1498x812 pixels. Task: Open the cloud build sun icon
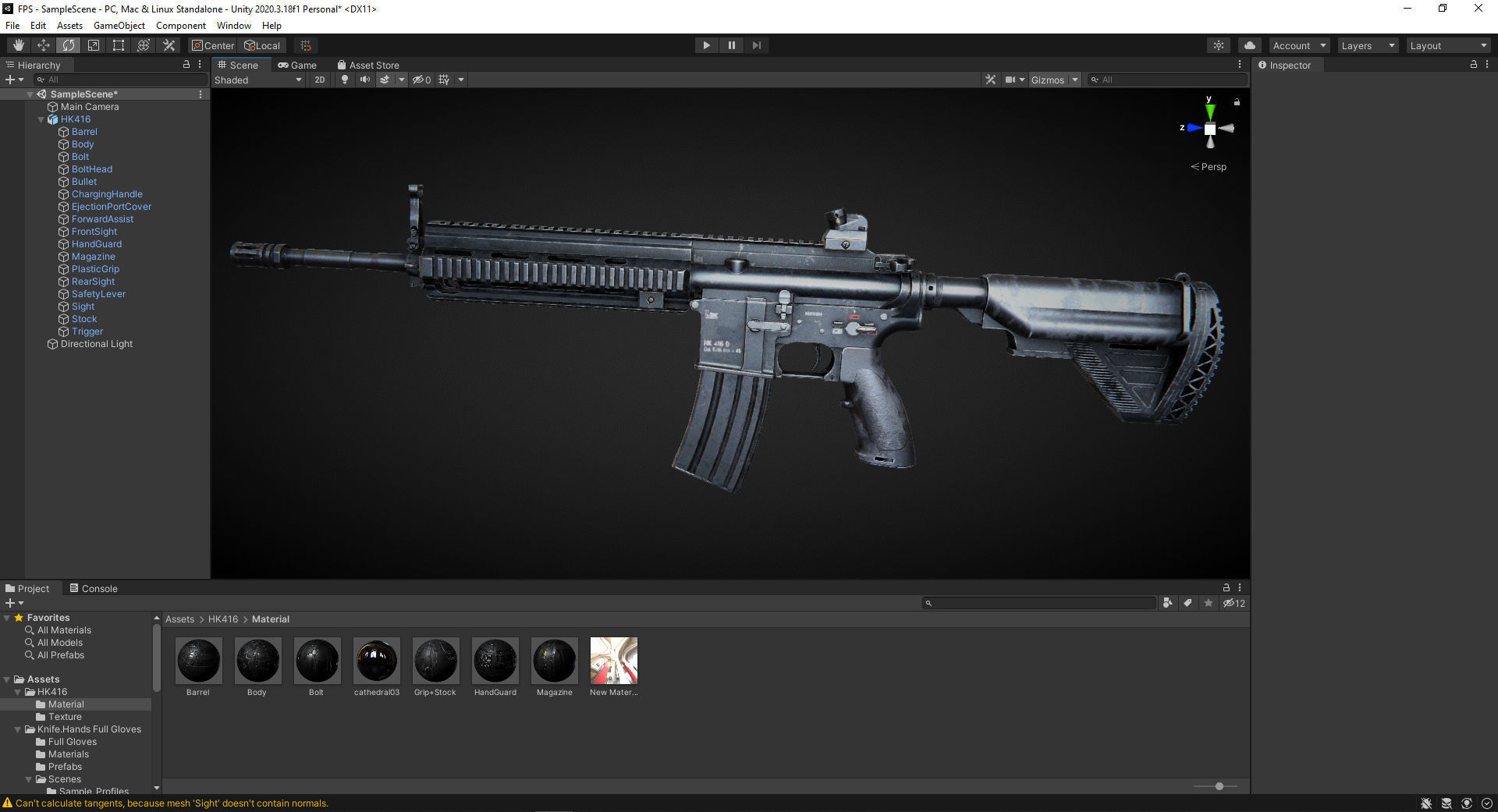1219,45
